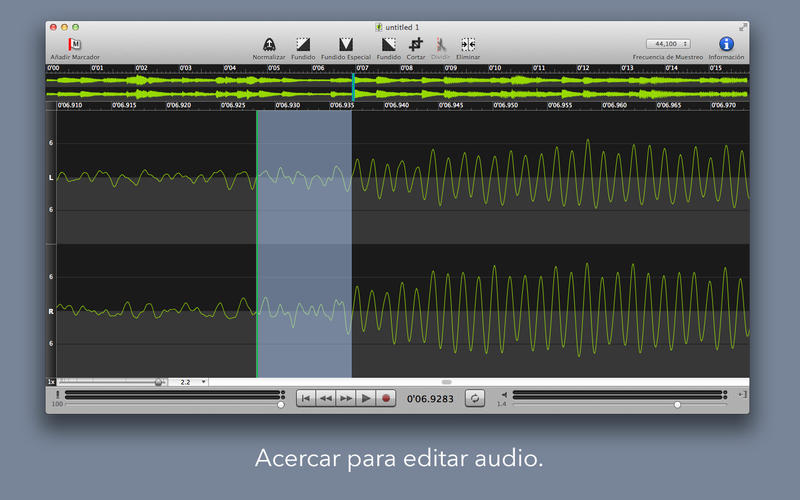The height and width of the screenshot is (500, 800).
Task: Select the L channel label
Action: pyautogui.click(x=51, y=178)
